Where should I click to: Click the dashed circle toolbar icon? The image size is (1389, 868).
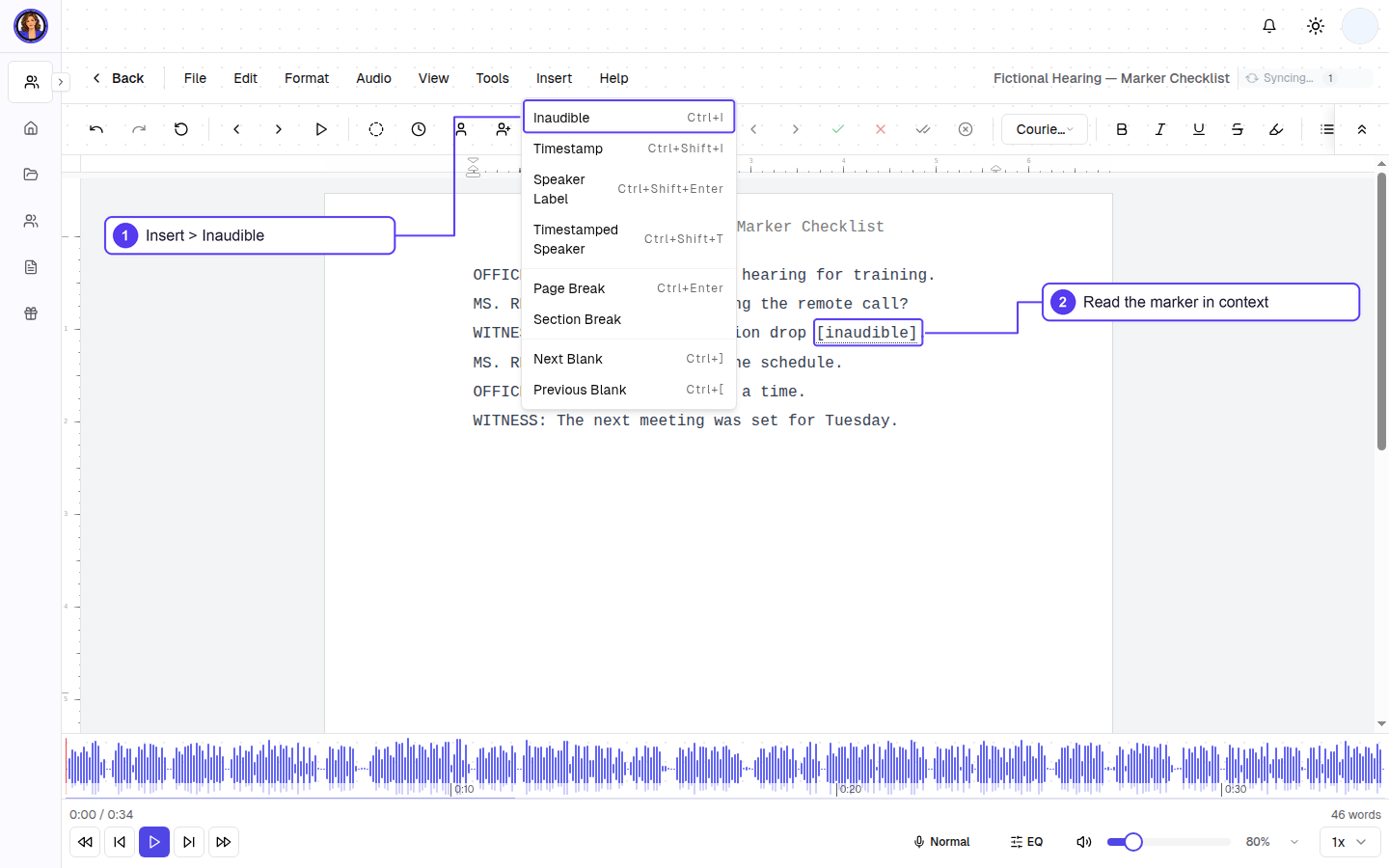(376, 129)
